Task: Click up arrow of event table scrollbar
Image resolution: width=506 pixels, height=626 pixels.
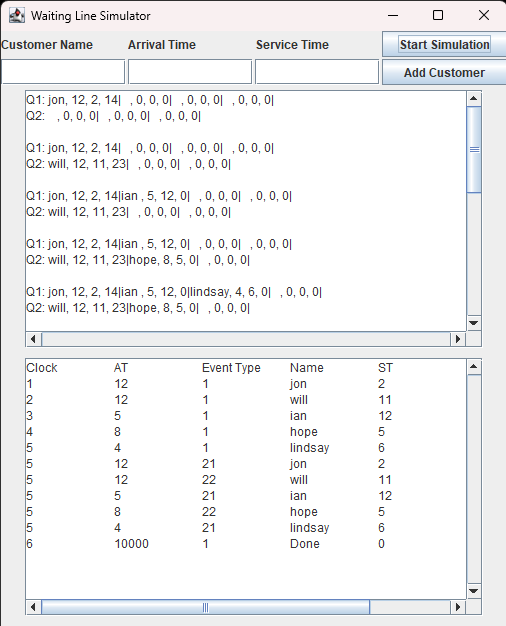Action: point(474,366)
